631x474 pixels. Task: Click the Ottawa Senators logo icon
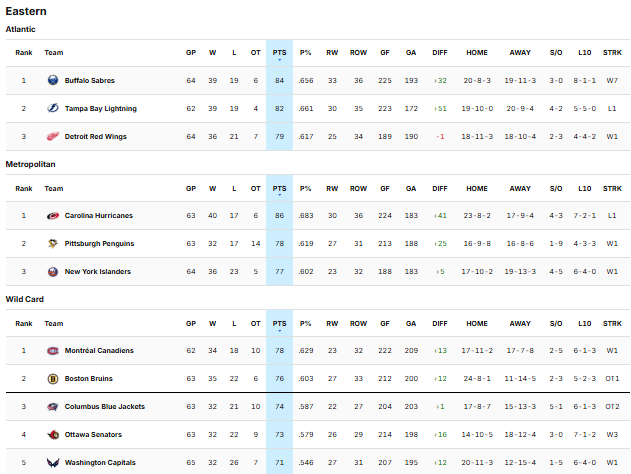tap(52, 435)
